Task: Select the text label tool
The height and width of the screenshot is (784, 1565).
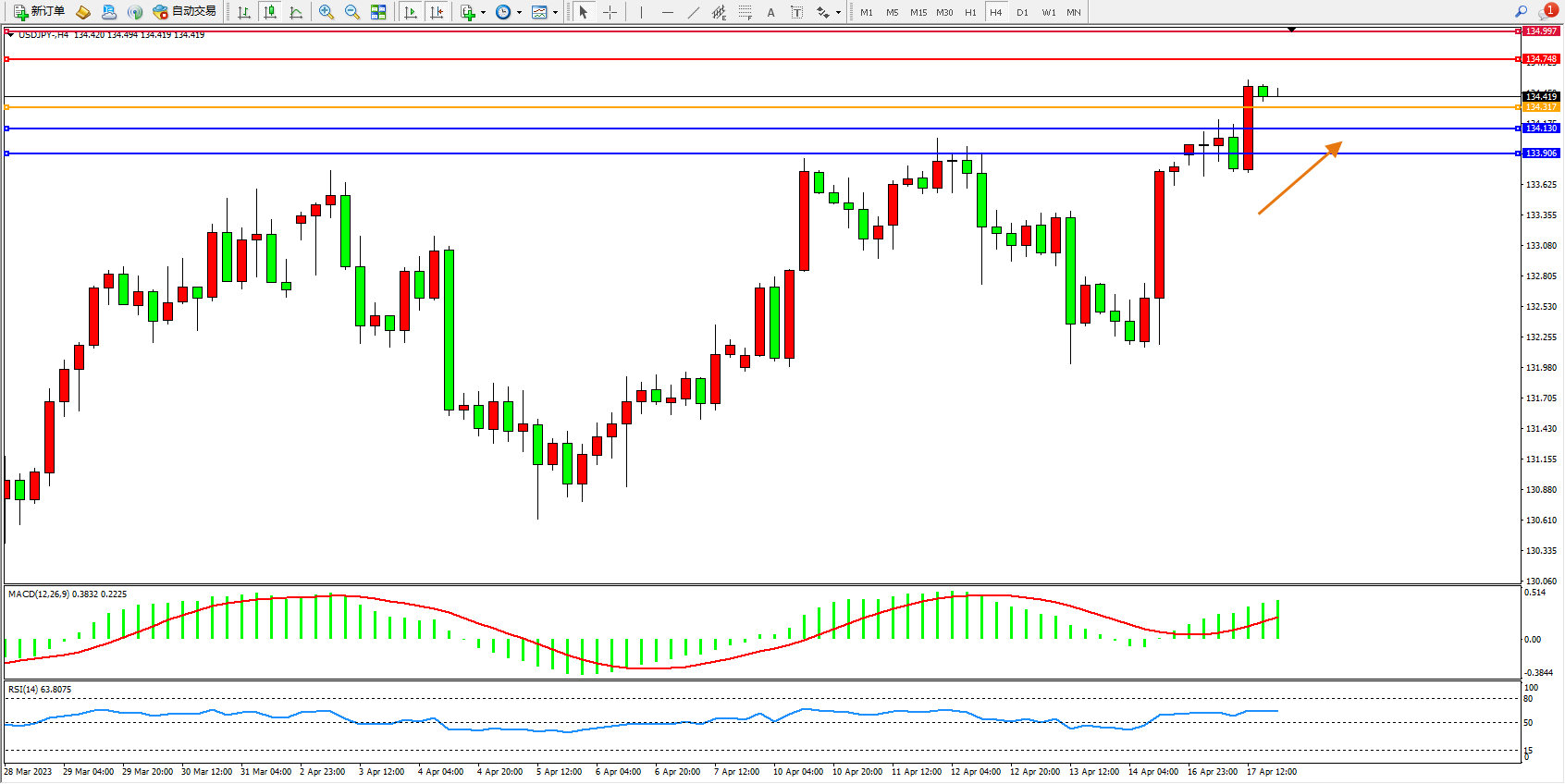Action: pyautogui.click(x=796, y=12)
